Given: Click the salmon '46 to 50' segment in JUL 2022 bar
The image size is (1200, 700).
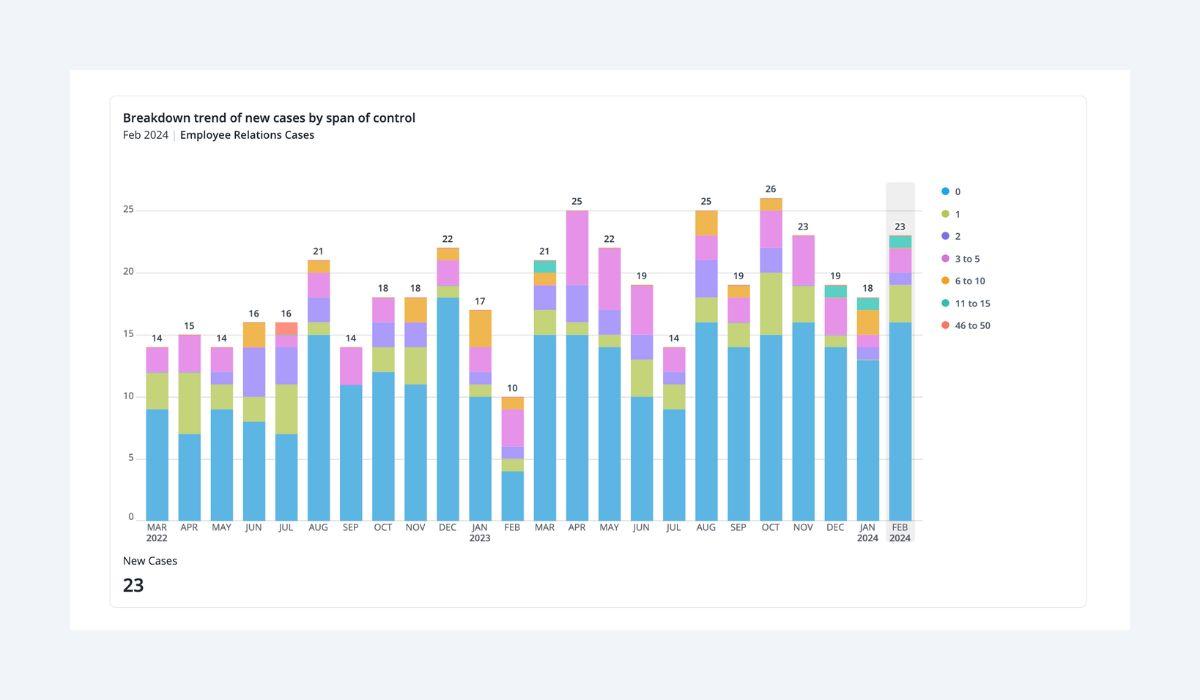Looking at the screenshot, I should (x=286, y=328).
